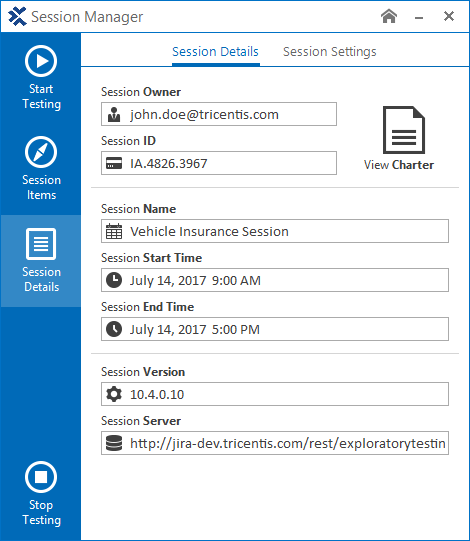This screenshot has width=470, height=541.
Task: Click the calendar icon in Session Name
Action: 114,231
